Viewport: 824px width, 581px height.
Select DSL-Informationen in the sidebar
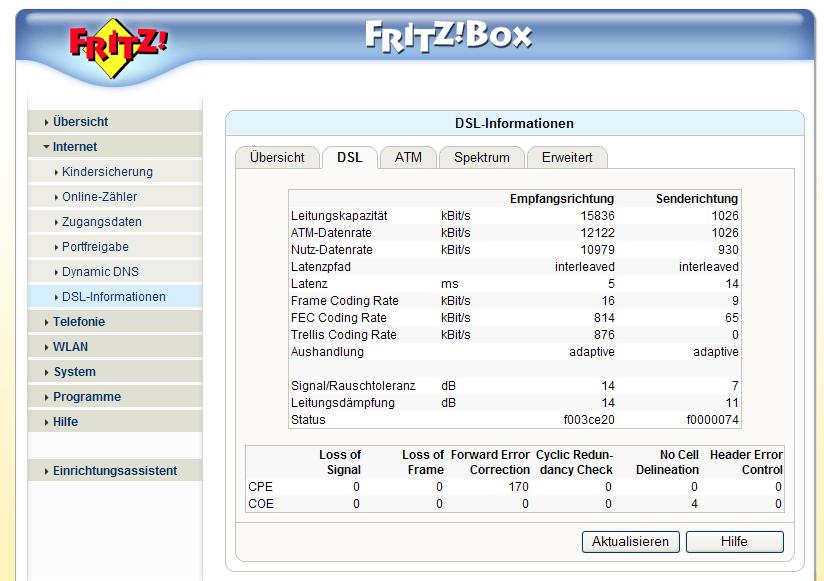click(113, 297)
